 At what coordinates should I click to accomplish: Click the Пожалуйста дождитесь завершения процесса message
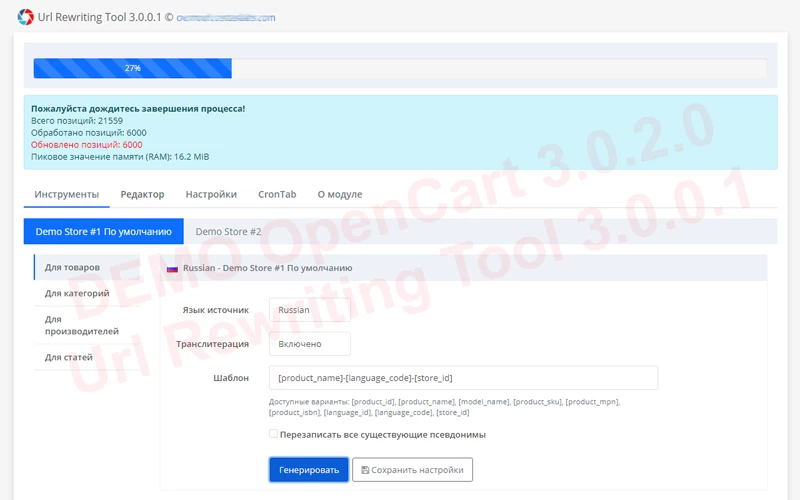(x=138, y=109)
